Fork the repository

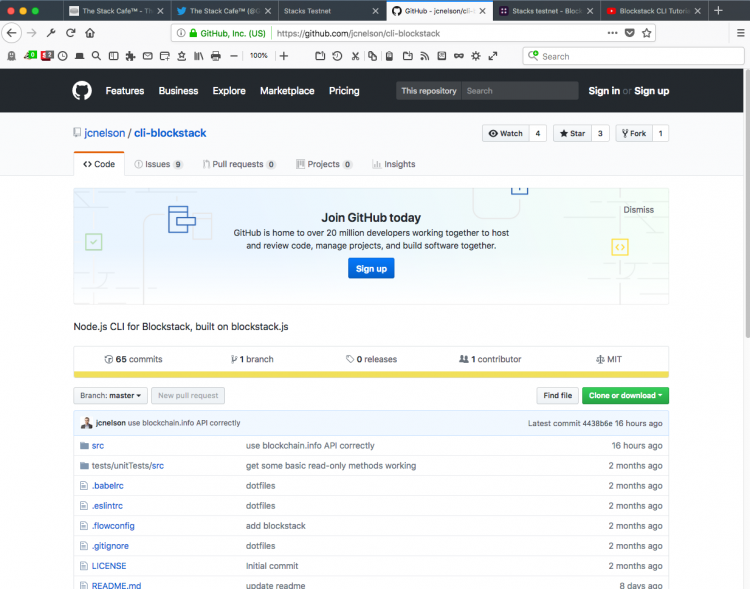coord(634,133)
